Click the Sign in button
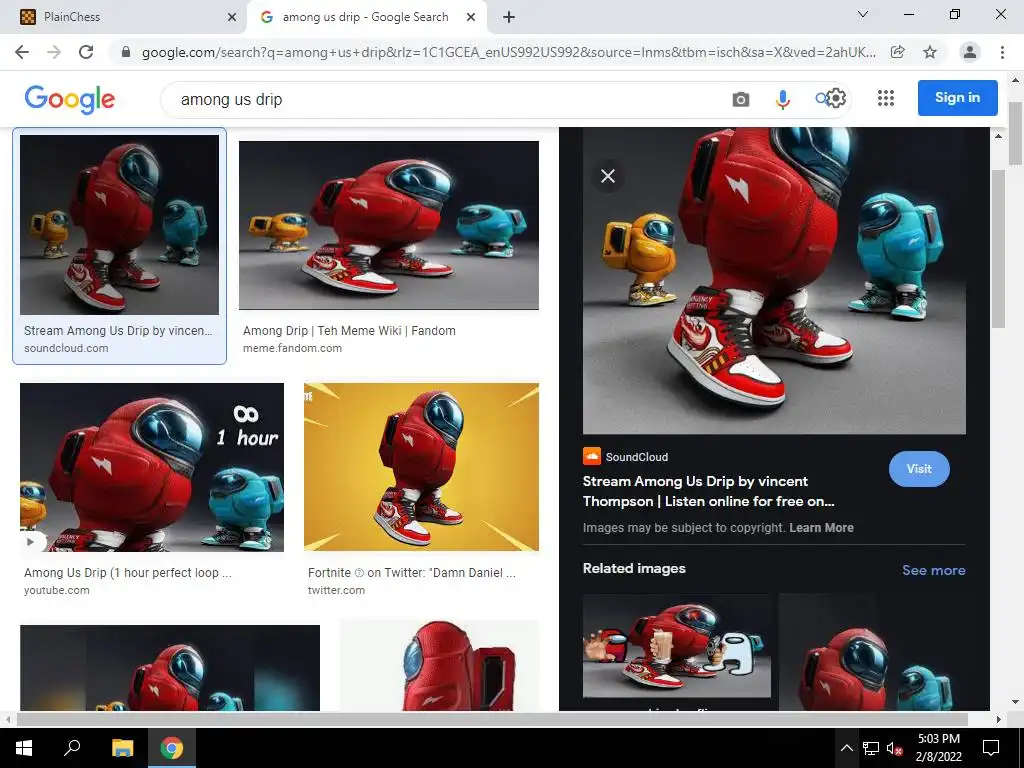The height and width of the screenshot is (768, 1024). click(x=957, y=98)
